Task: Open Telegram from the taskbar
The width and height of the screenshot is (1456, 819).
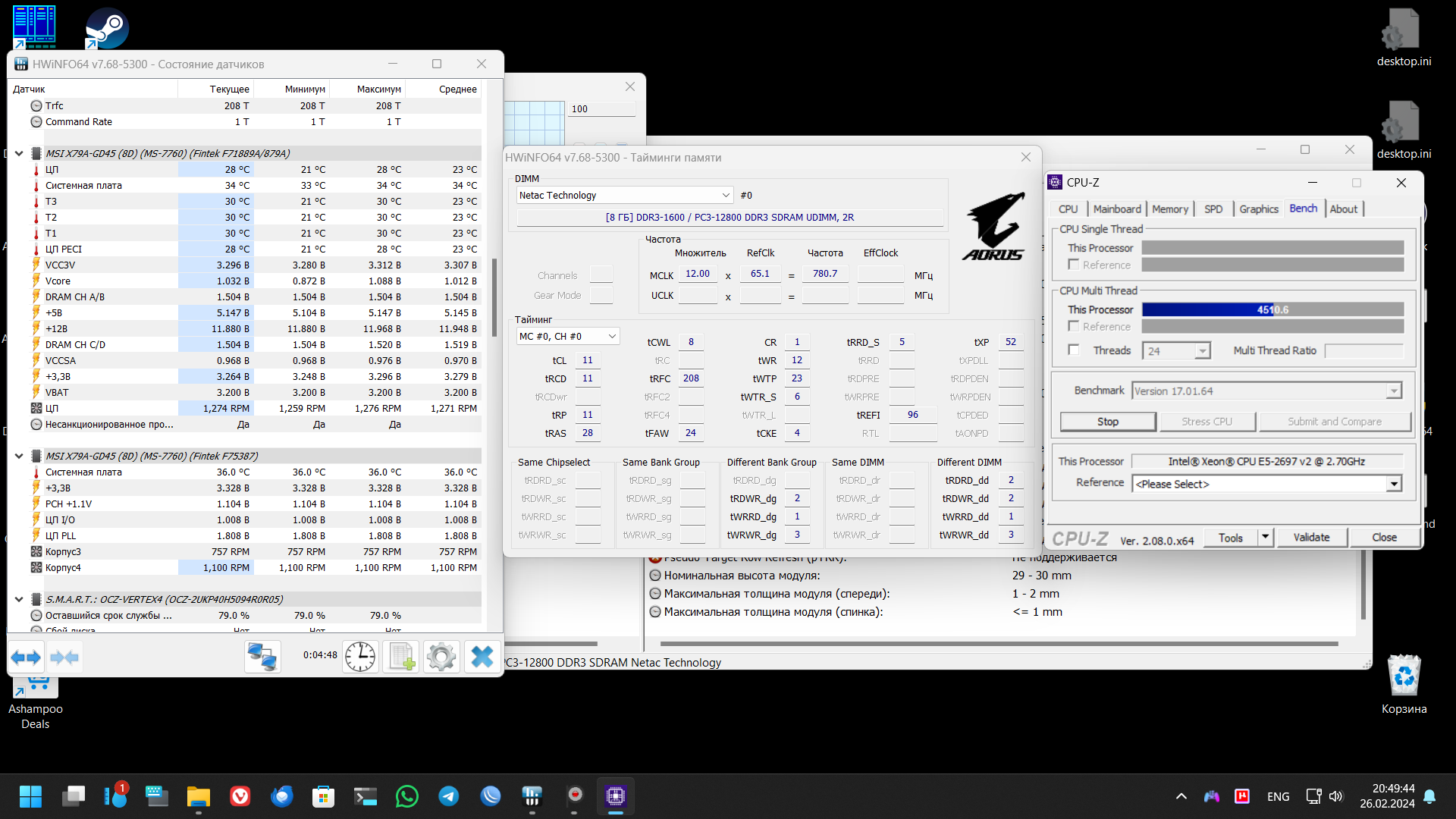Action: coord(448,796)
